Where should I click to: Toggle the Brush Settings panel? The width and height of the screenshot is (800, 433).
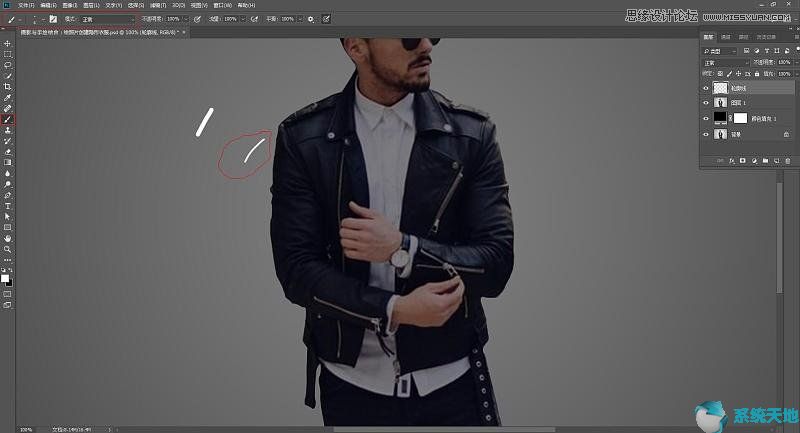click(53, 19)
